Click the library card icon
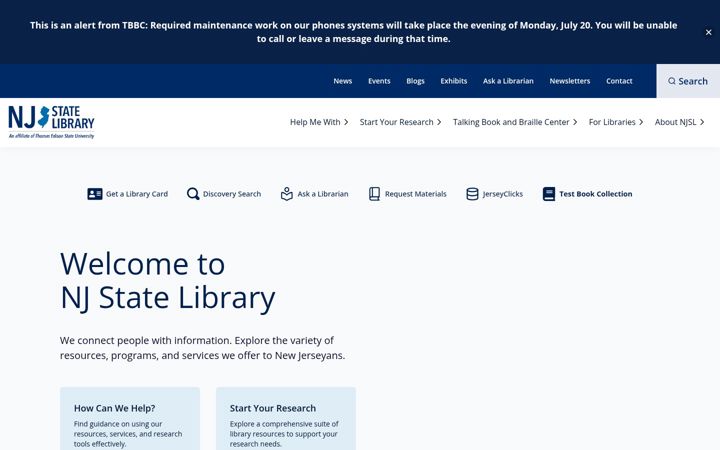Screen dimensions: 720x450 tap(95, 194)
